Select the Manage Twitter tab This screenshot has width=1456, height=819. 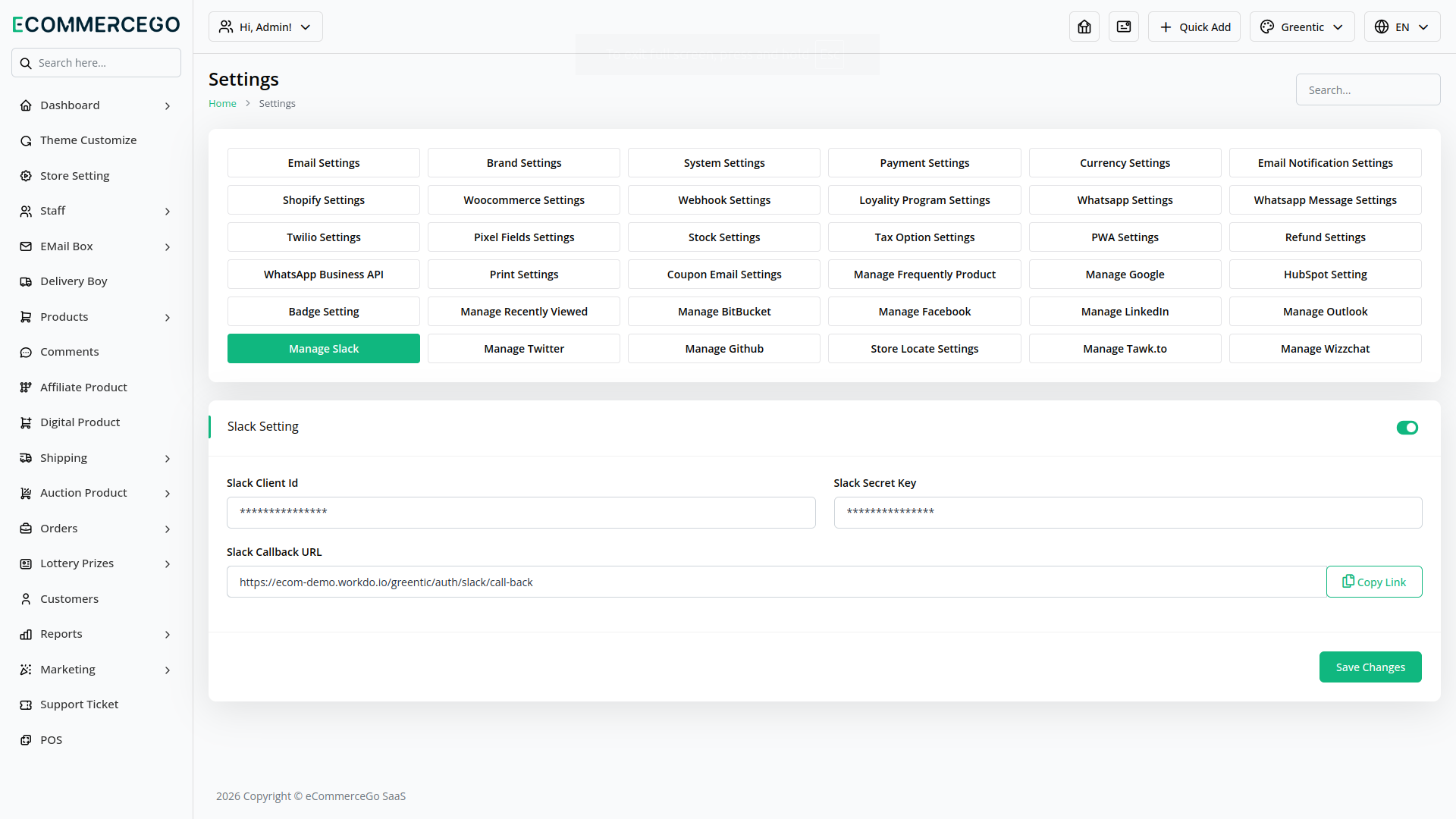(524, 348)
